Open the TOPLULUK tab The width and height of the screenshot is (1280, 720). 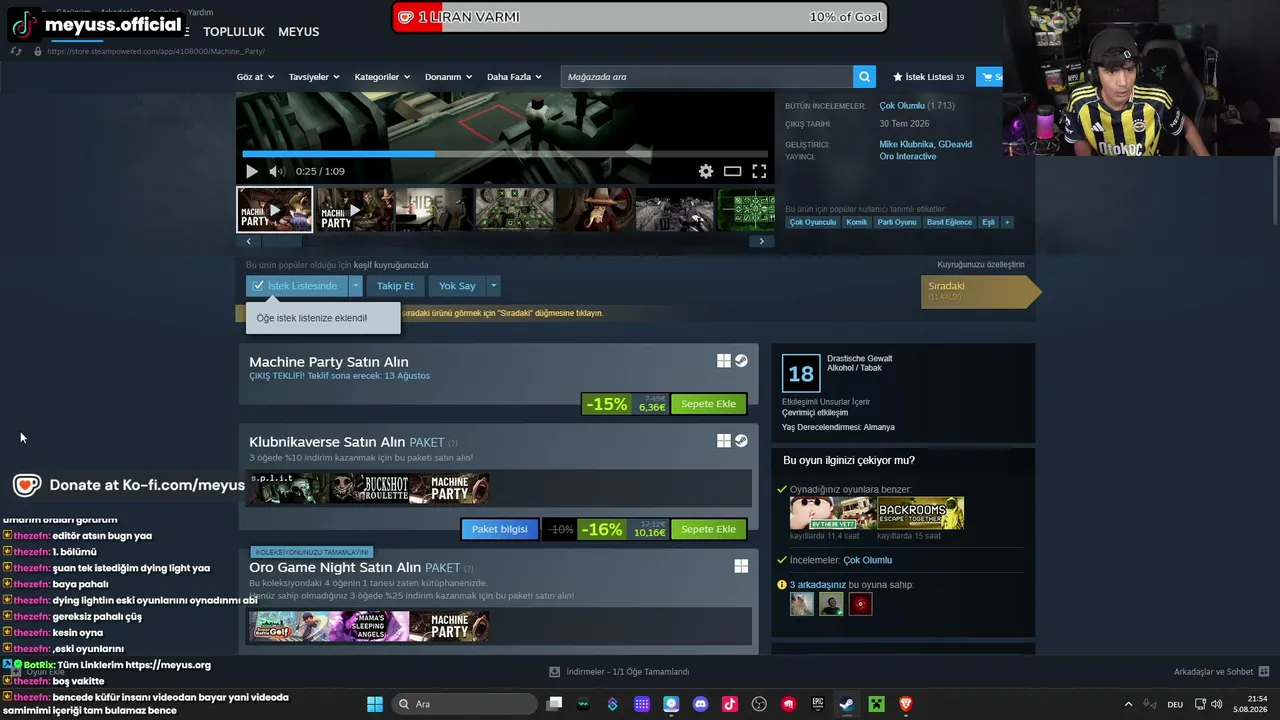[233, 32]
